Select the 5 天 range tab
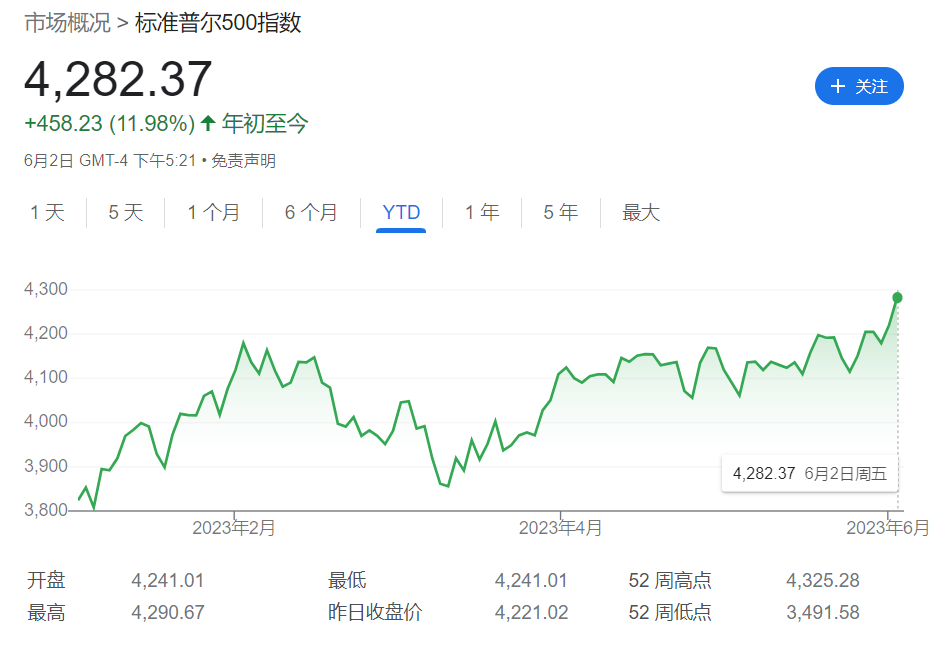The image size is (933, 647). [126, 212]
